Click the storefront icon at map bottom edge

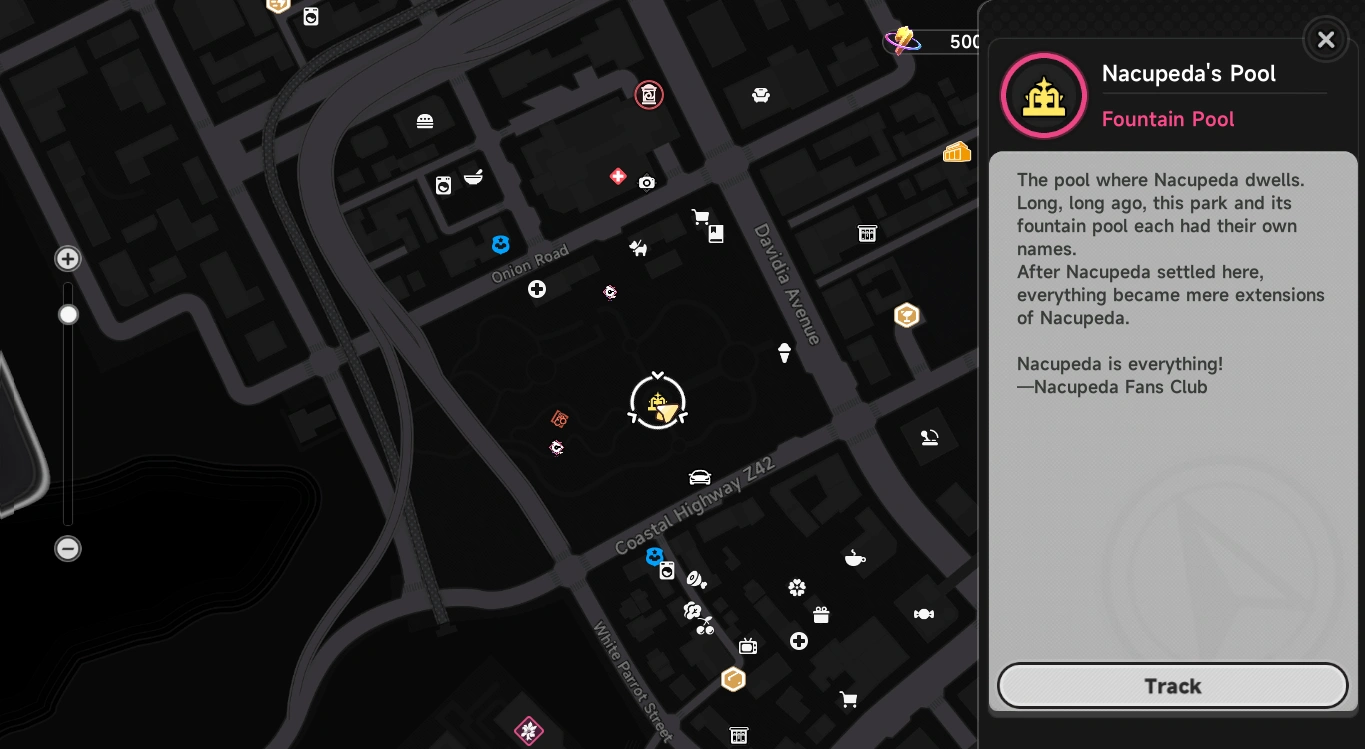click(739, 735)
